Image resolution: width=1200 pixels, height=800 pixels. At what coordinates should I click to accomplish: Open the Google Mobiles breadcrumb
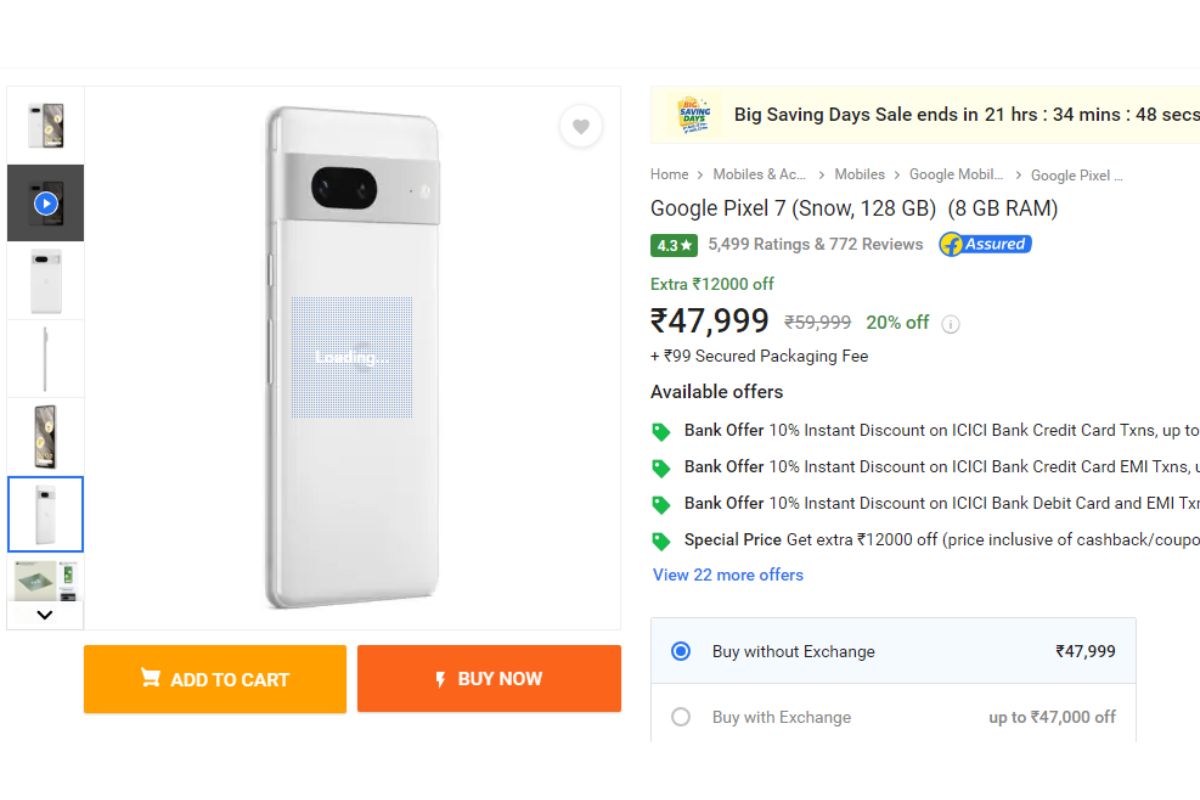955,174
